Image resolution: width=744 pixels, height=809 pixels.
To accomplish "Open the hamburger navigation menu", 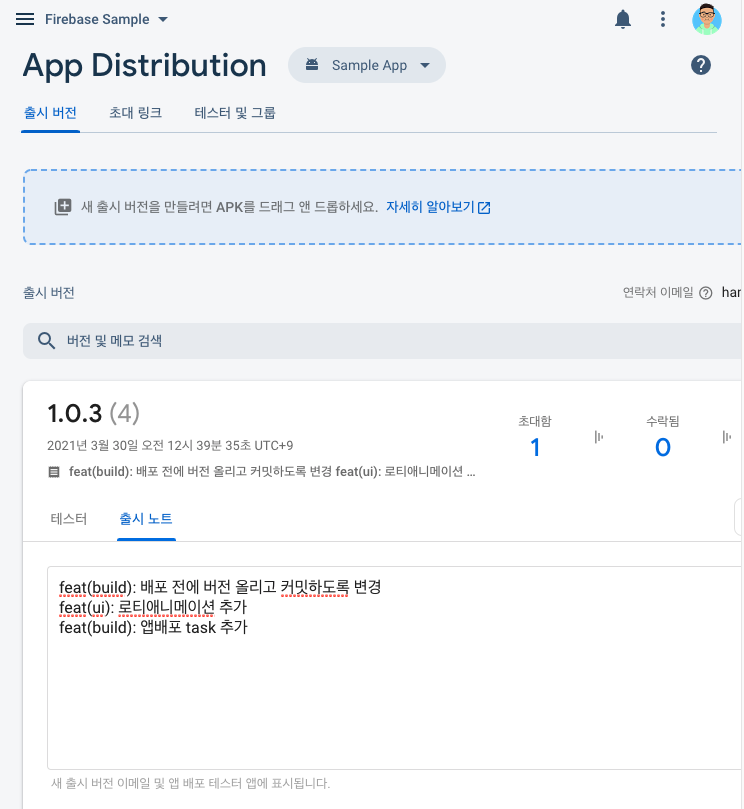I will (25, 20).
